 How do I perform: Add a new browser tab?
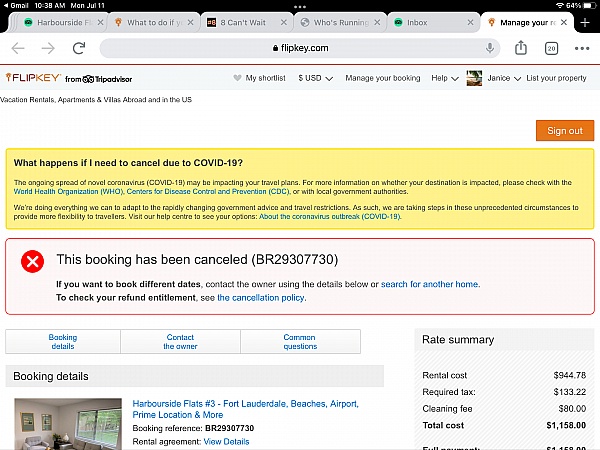pyautogui.click(x=585, y=23)
